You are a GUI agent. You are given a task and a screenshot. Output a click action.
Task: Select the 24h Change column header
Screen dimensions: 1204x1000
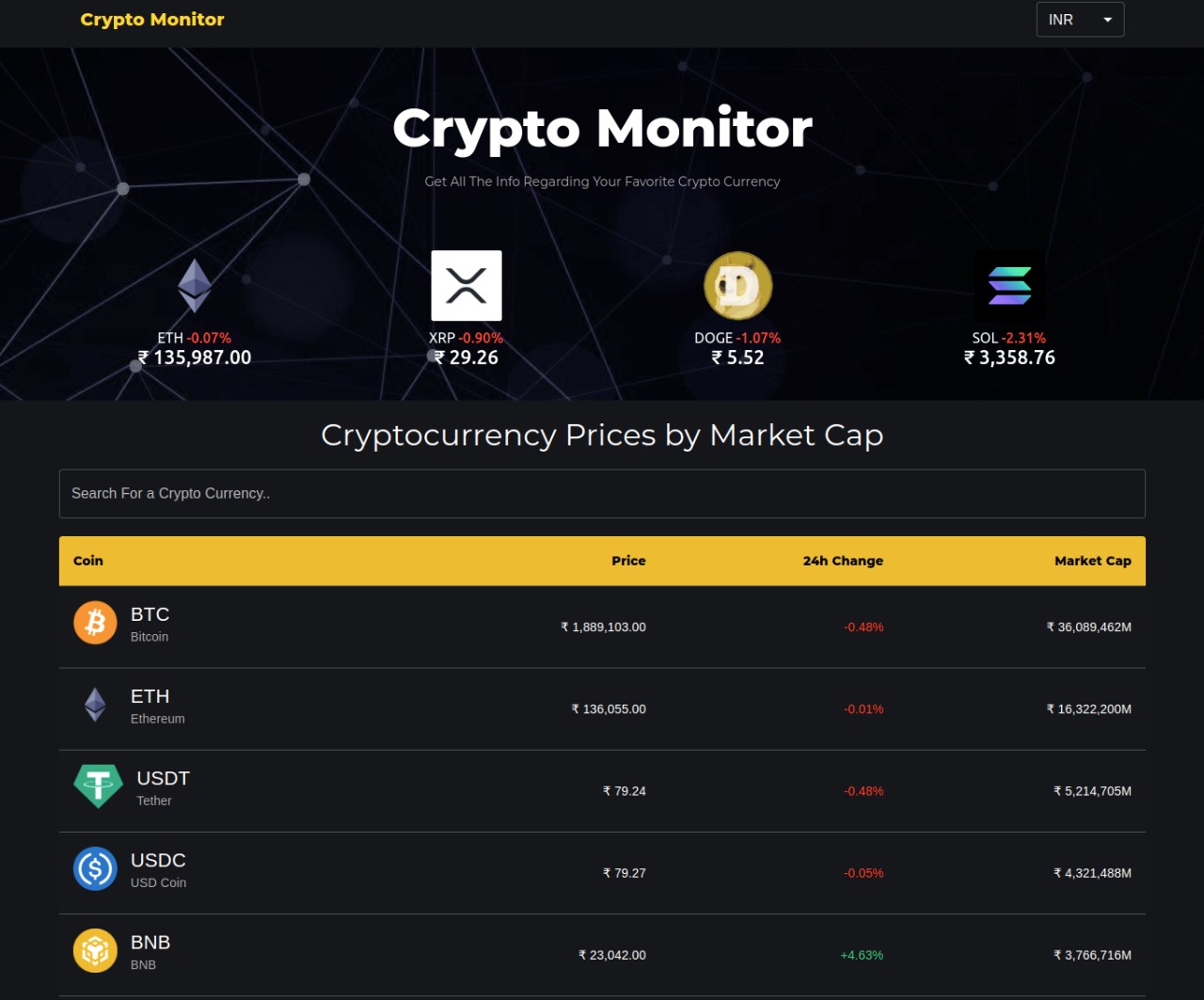[x=843, y=561]
